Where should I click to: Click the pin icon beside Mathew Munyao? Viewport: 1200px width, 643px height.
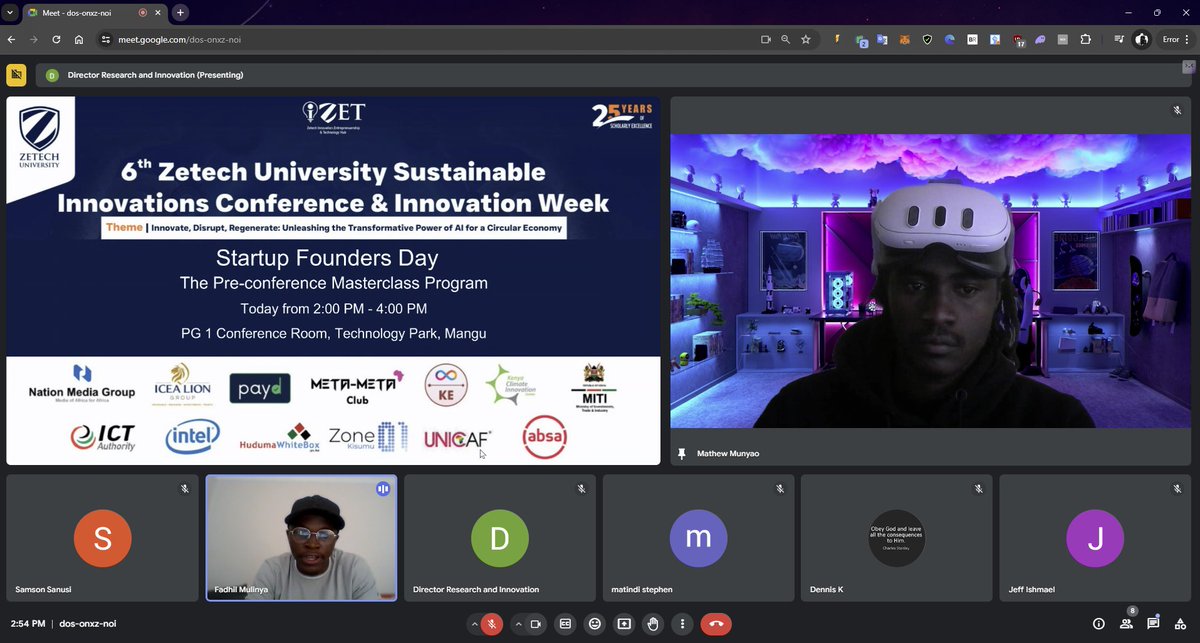pyautogui.click(x=682, y=453)
